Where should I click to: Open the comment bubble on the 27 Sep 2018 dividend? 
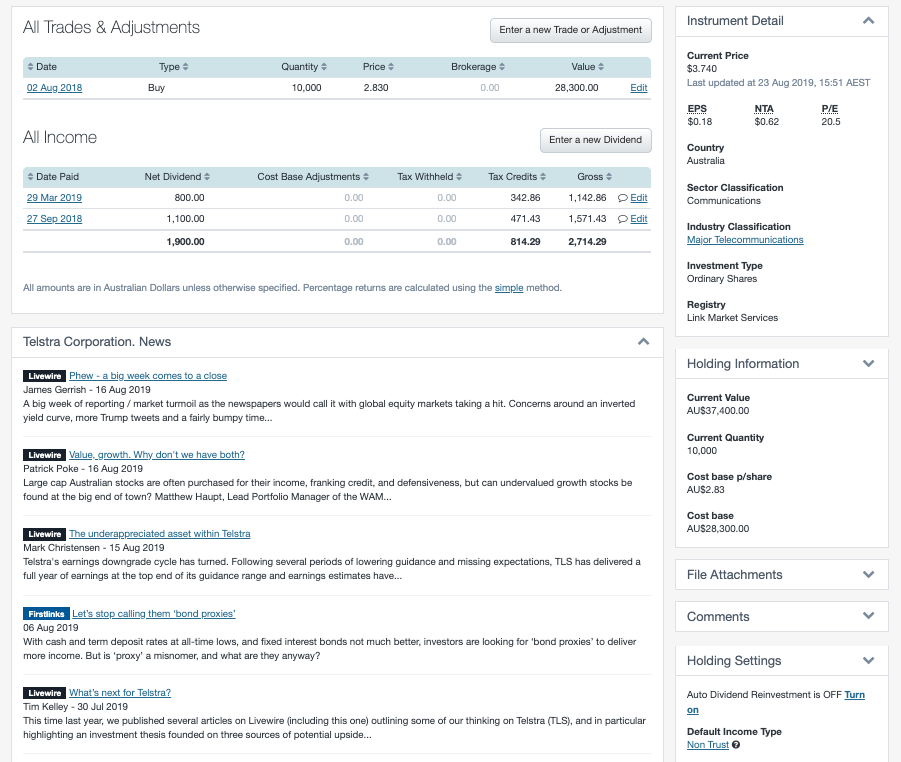click(621, 218)
